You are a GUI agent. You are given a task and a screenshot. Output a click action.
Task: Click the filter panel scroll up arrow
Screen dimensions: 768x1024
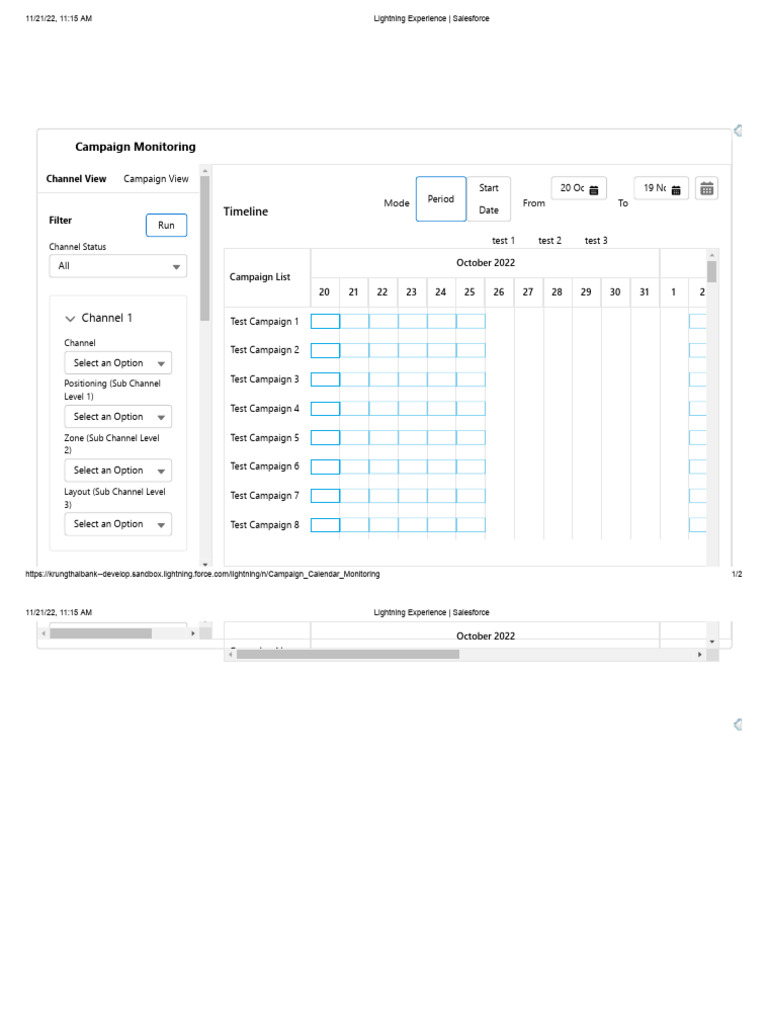coord(205,170)
